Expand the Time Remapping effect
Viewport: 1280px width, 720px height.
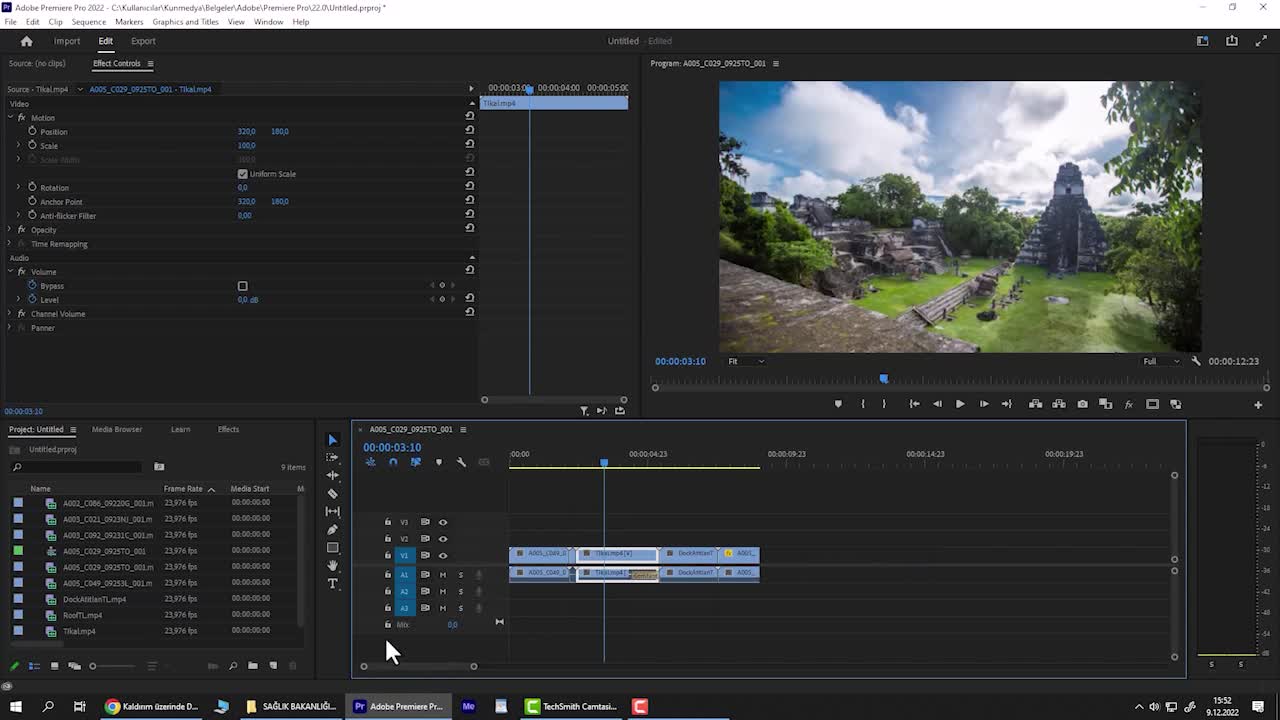(x=10, y=243)
